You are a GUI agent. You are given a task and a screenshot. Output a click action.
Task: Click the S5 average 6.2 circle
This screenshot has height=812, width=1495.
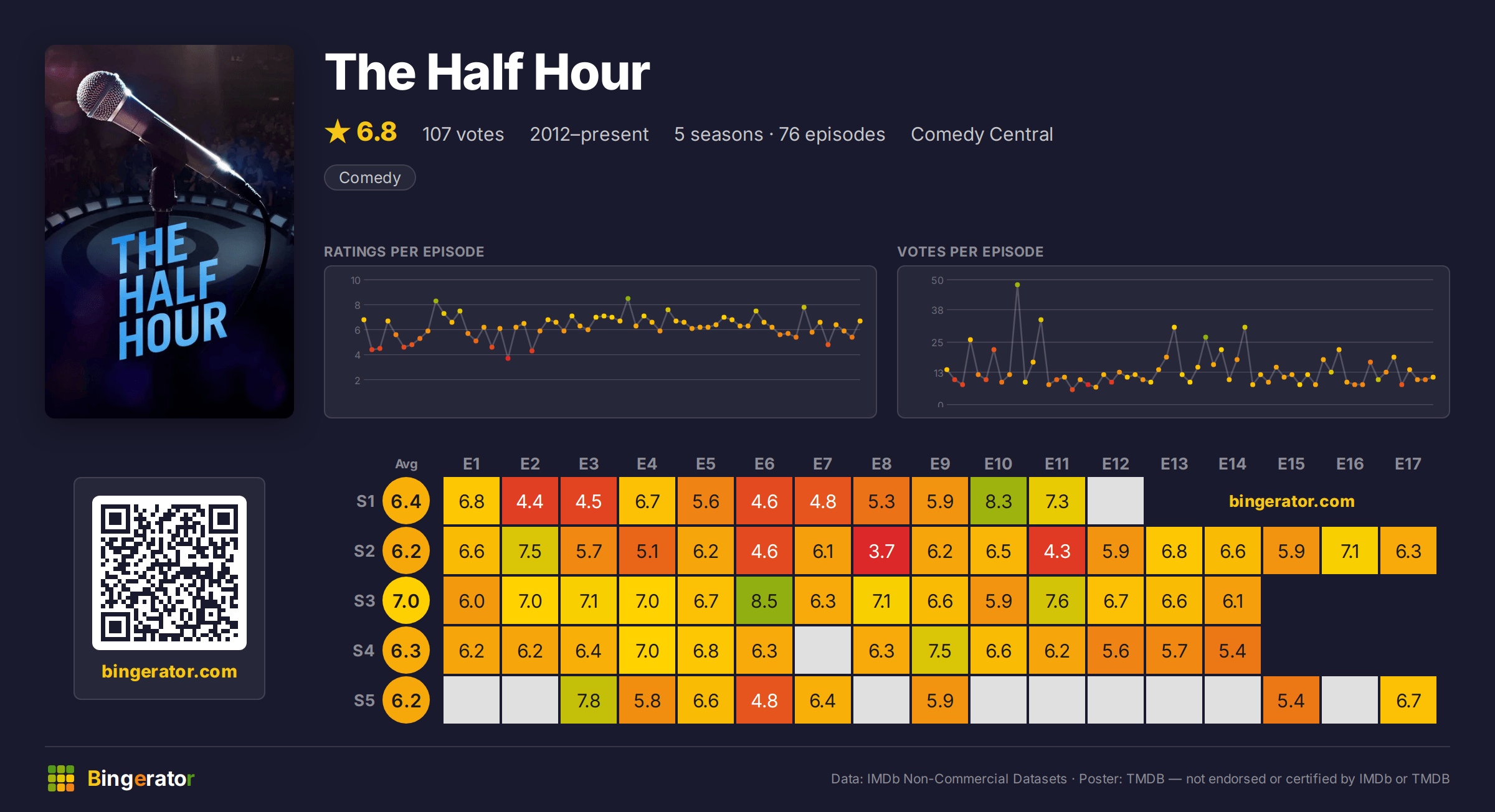[406, 701]
